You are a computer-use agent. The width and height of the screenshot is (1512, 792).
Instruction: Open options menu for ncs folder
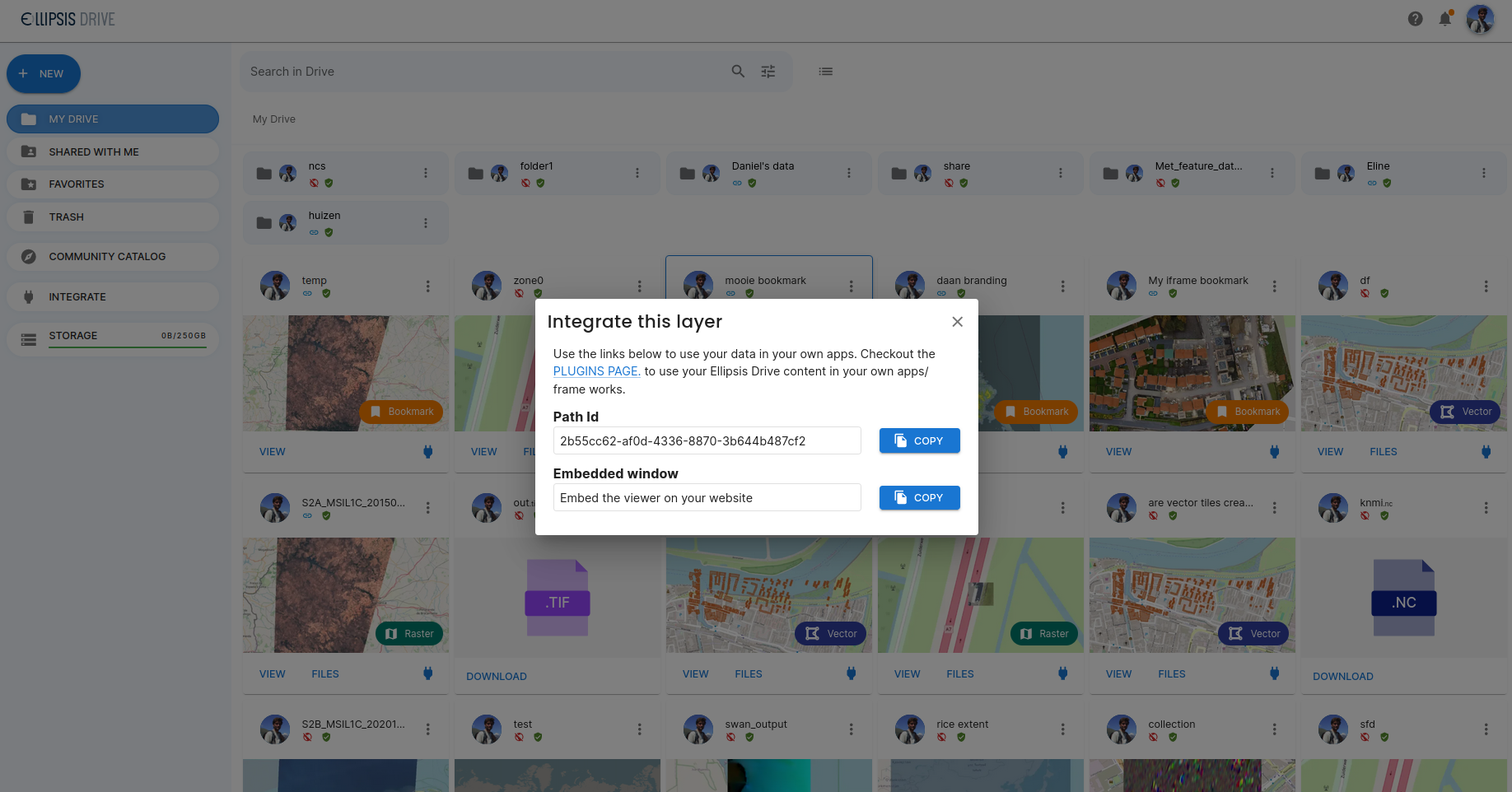point(425,173)
